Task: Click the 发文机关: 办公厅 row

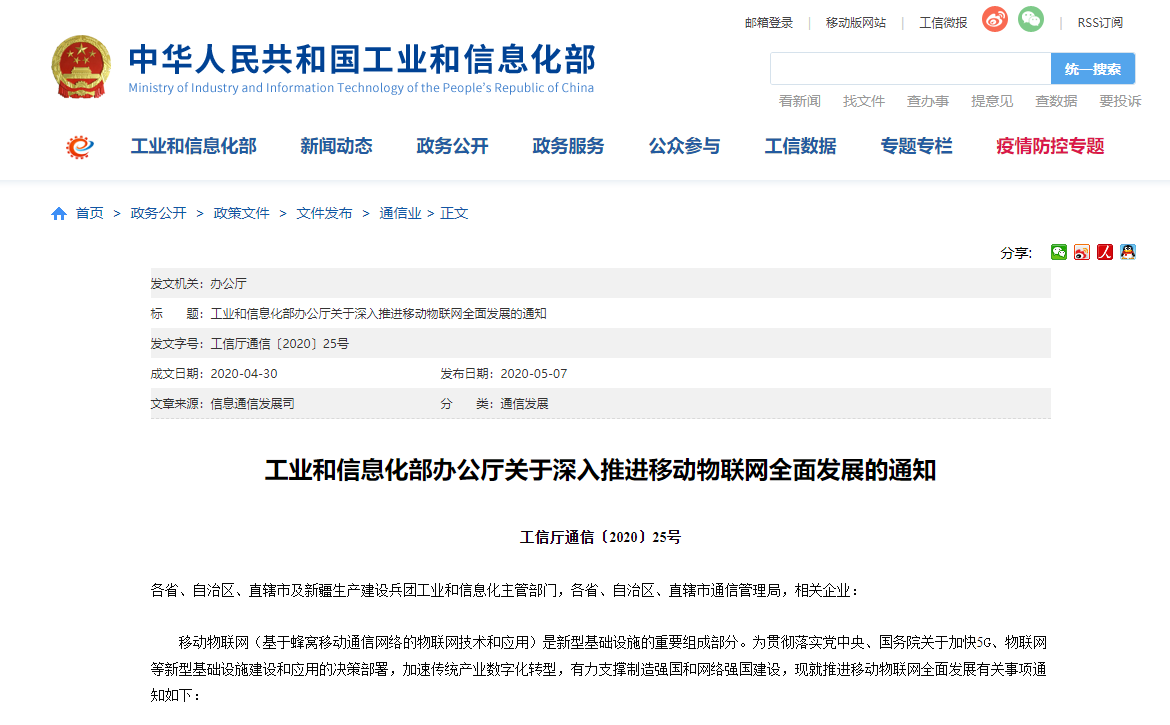Action: pos(601,283)
